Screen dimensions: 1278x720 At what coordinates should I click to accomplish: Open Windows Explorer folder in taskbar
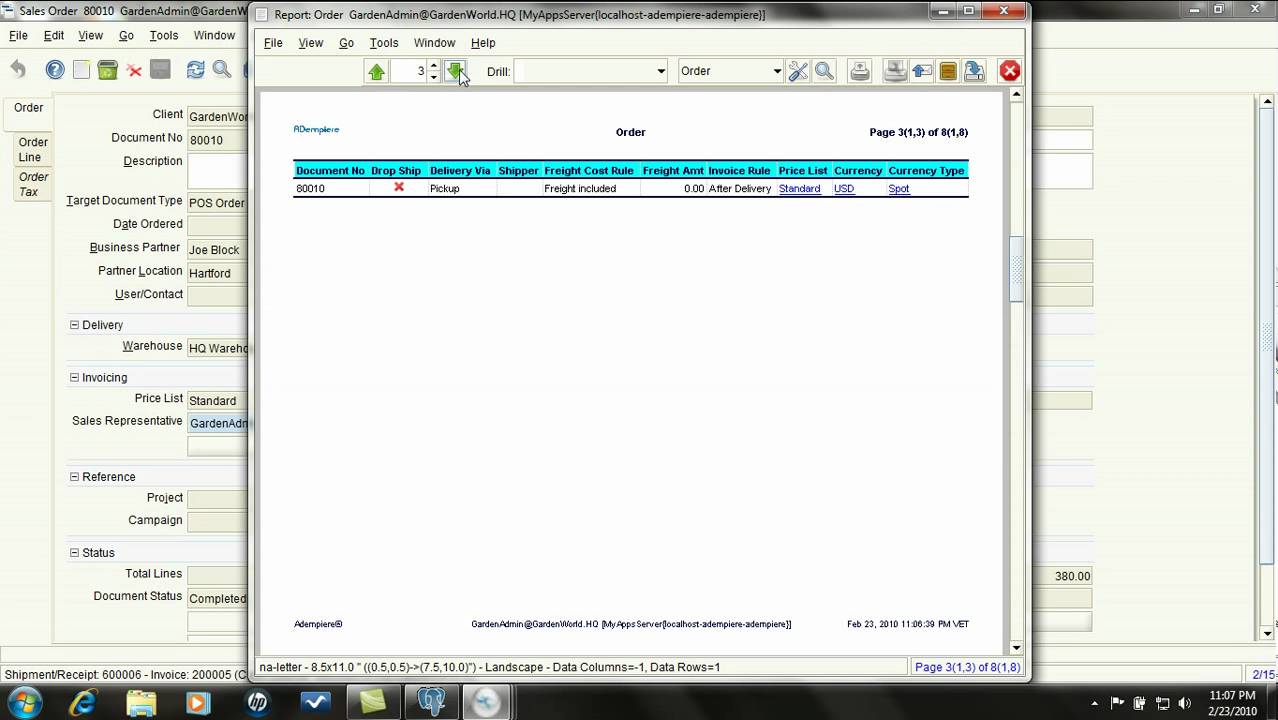pyautogui.click(x=141, y=702)
